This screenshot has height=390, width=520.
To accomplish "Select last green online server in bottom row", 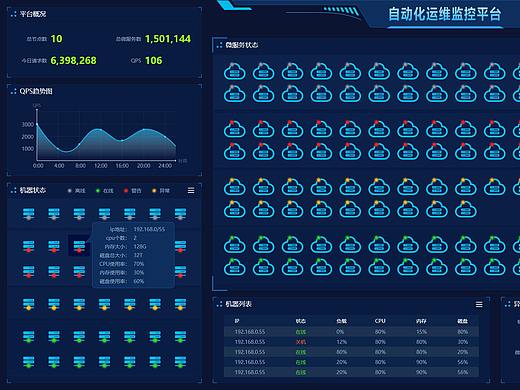I will click(x=180, y=362).
